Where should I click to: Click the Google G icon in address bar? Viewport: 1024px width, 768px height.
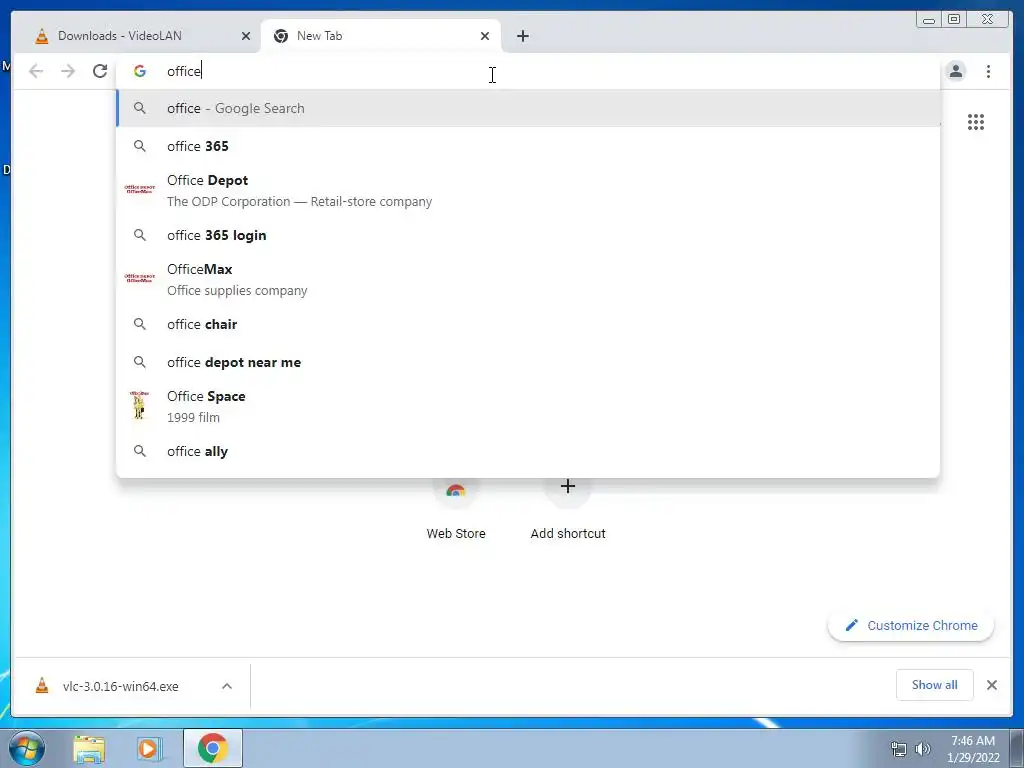[140, 71]
